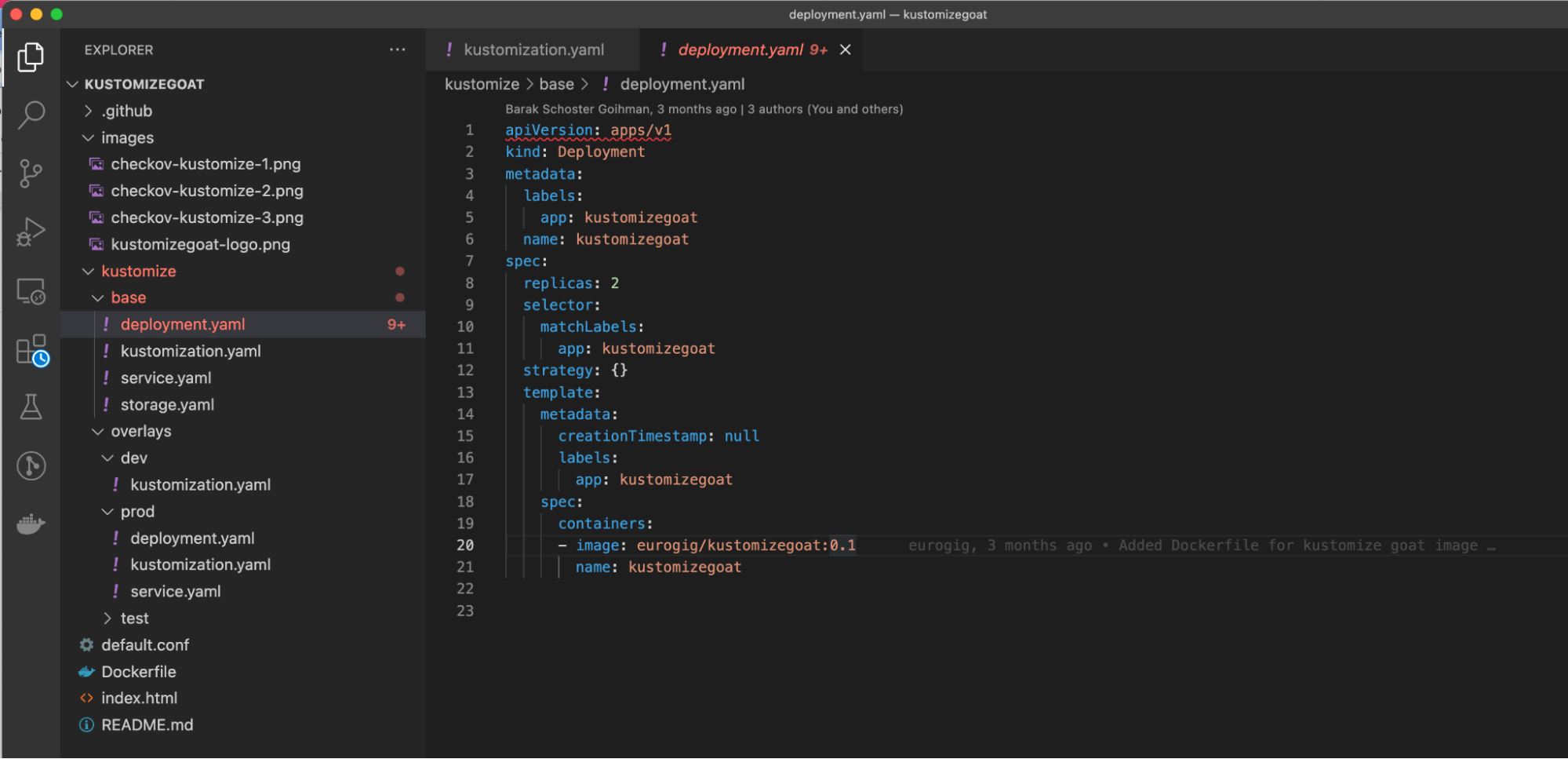This screenshot has height=759, width=1568.
Task: Open checkov-kustomize-1.png image file
Action: click(x=243, y=164)
